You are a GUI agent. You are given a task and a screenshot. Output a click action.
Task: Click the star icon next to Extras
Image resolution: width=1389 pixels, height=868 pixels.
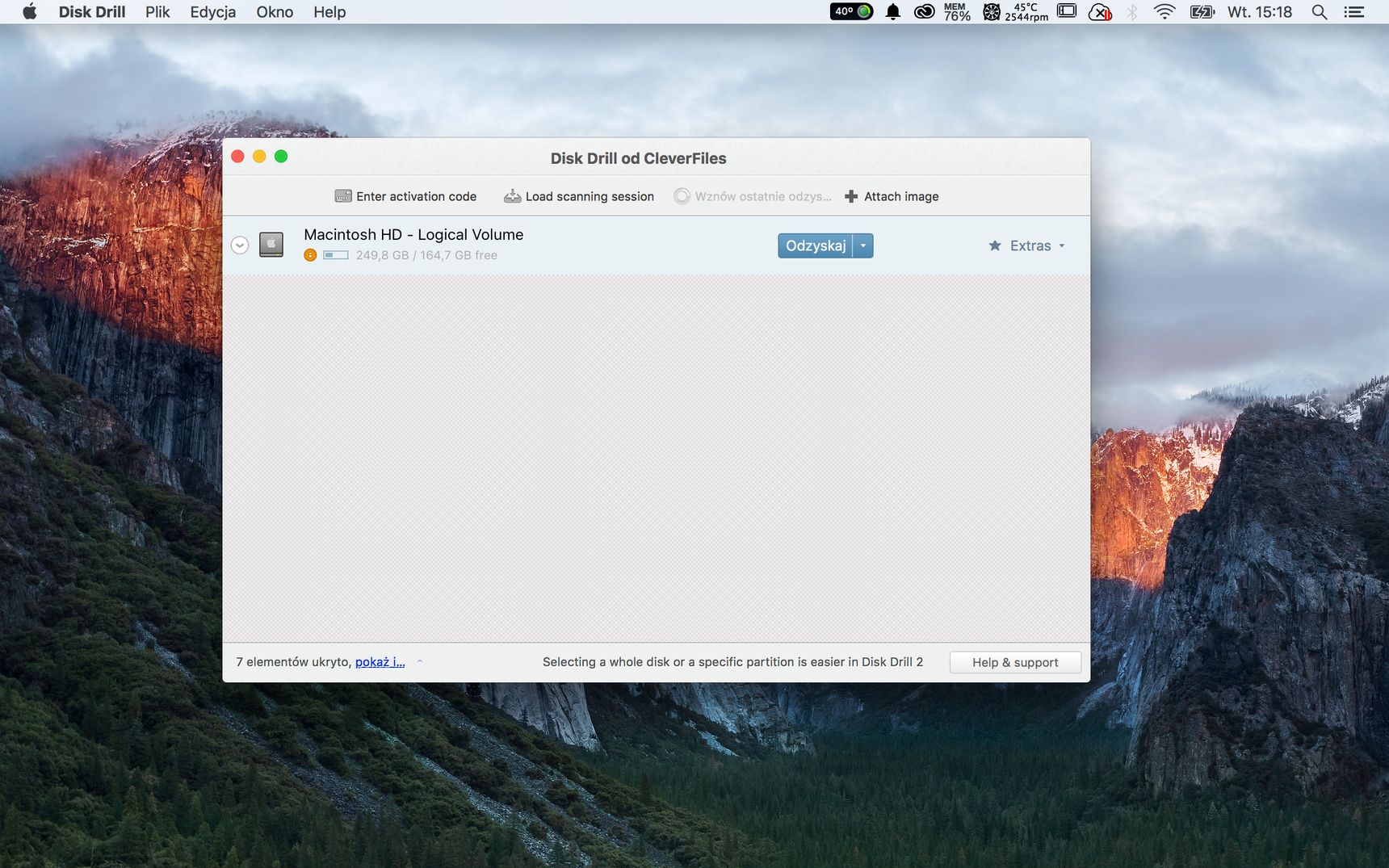pos(995,245)
